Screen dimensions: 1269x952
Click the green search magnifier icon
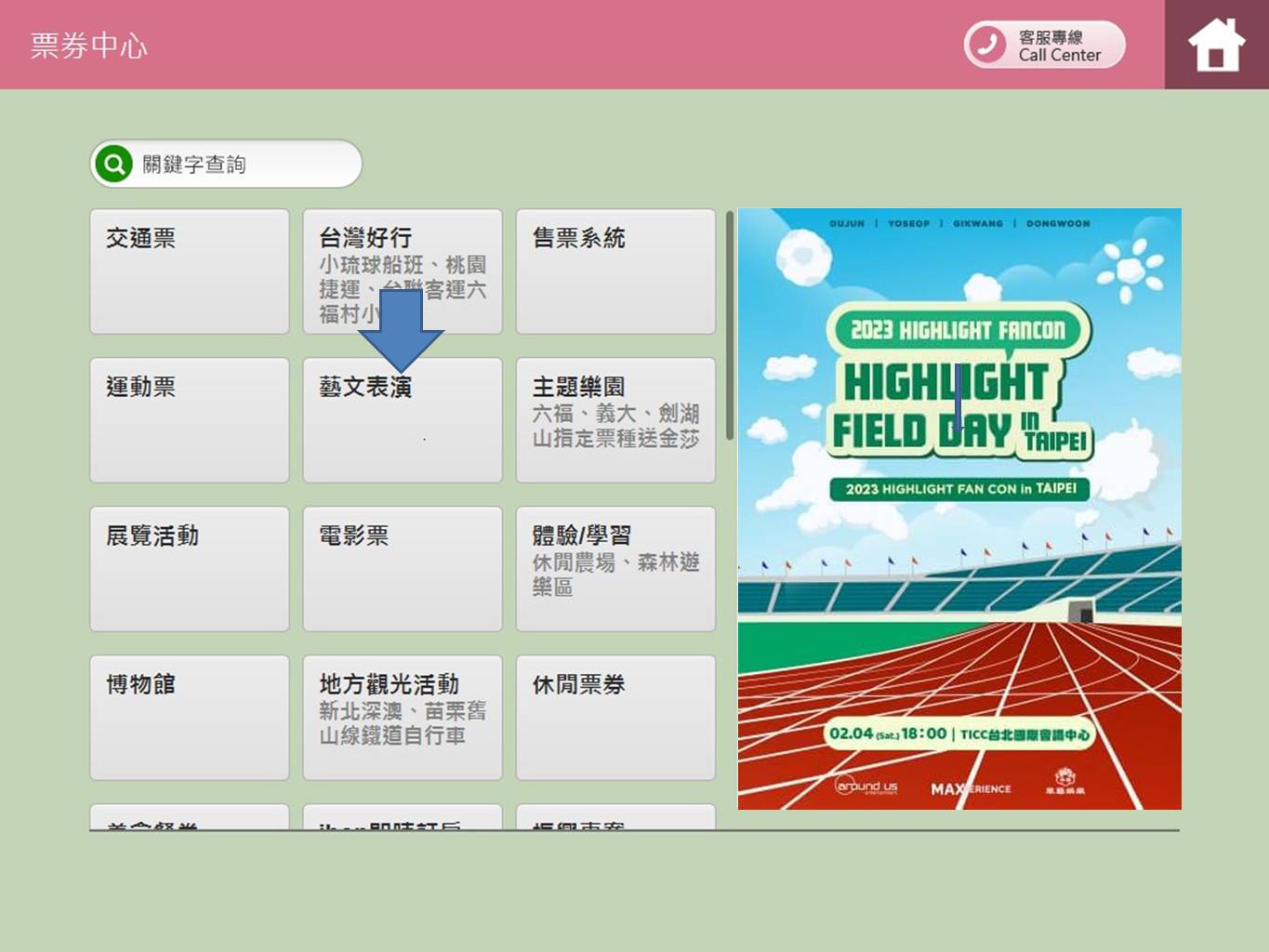pos(113,165)
